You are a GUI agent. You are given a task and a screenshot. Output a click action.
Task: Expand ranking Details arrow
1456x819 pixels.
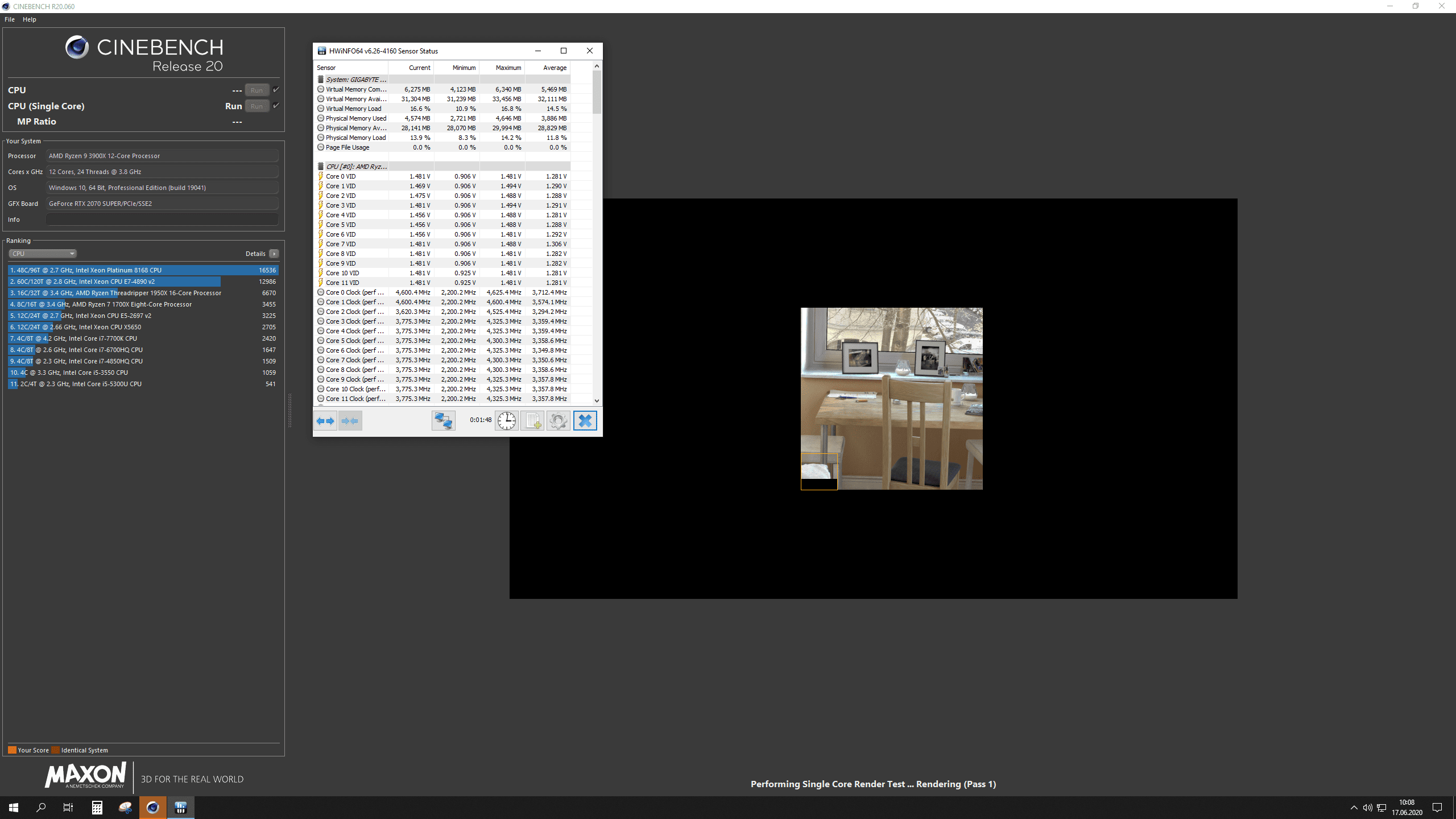point(274,254)
